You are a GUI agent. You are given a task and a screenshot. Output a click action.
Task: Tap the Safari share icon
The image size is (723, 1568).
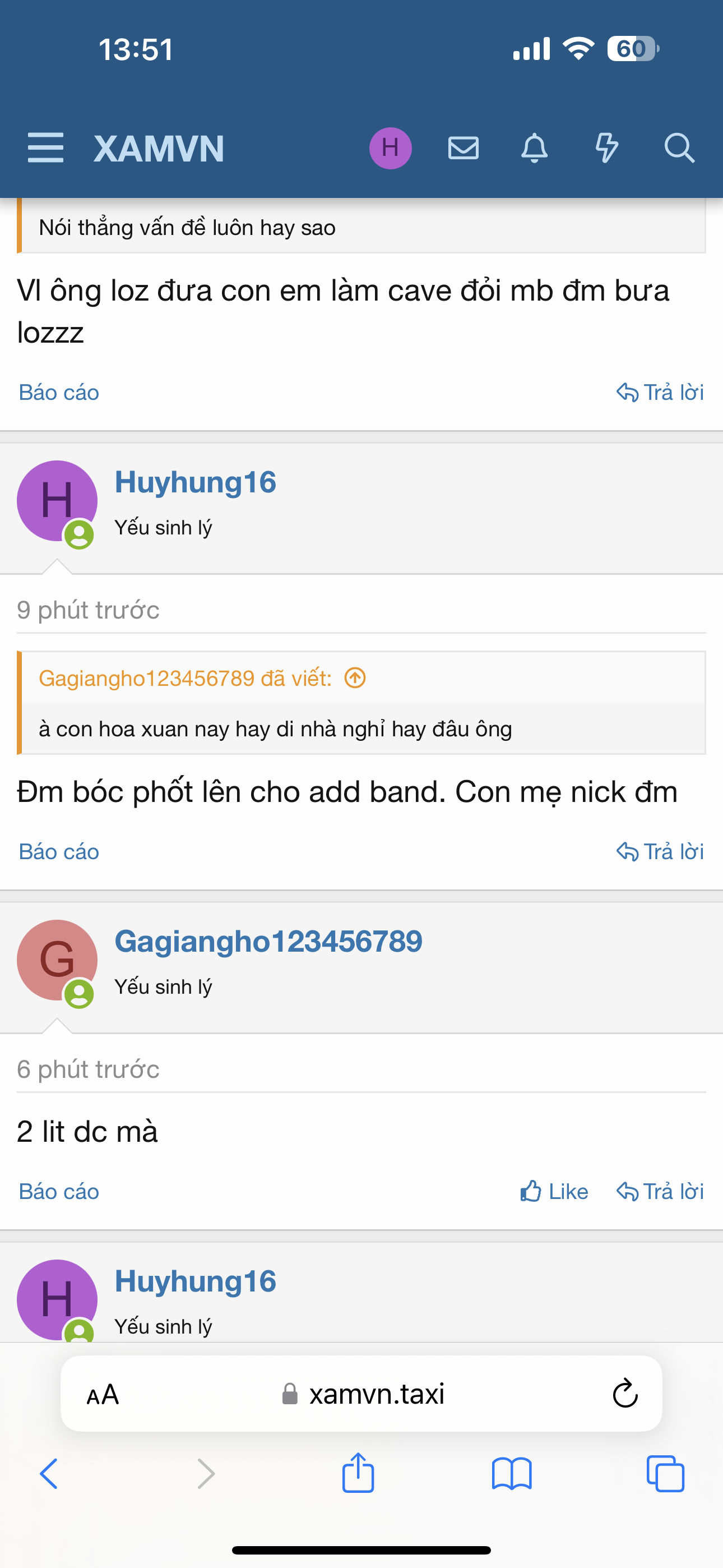(358, 1474)
